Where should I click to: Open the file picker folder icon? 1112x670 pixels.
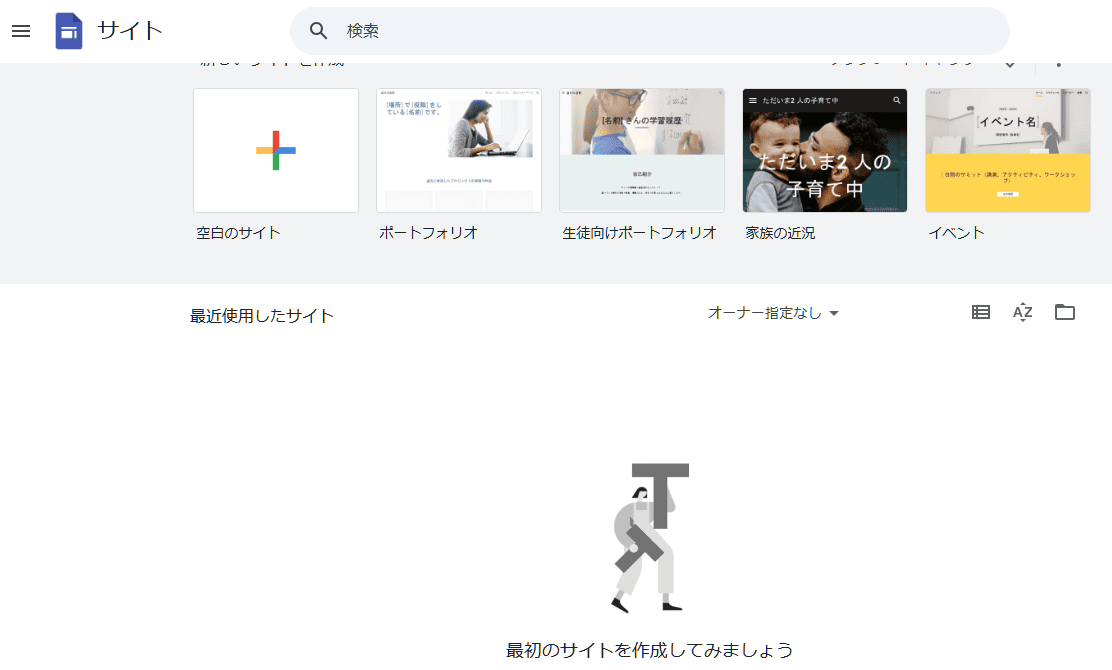click(x=1065, y=312)
